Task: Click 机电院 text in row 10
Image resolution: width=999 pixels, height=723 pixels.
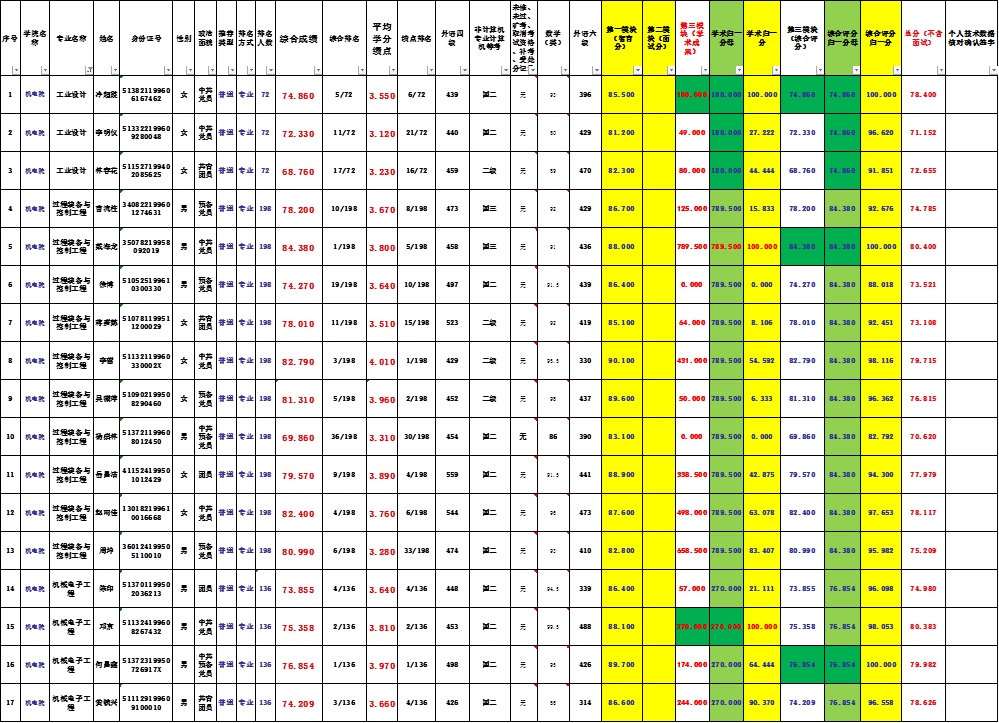Action: point(34,437)
